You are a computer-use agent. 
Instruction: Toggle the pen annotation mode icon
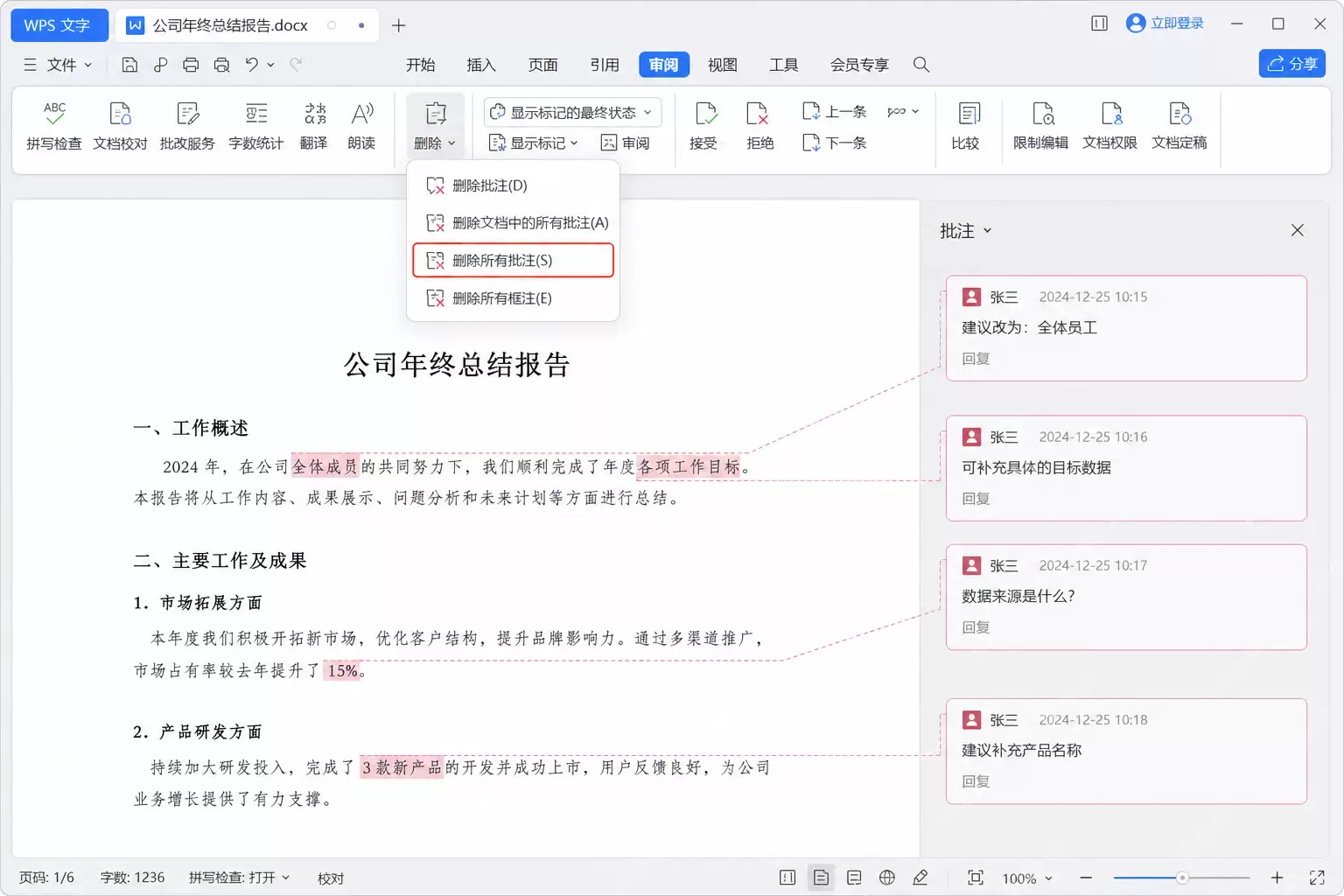[x=920, y=878]
